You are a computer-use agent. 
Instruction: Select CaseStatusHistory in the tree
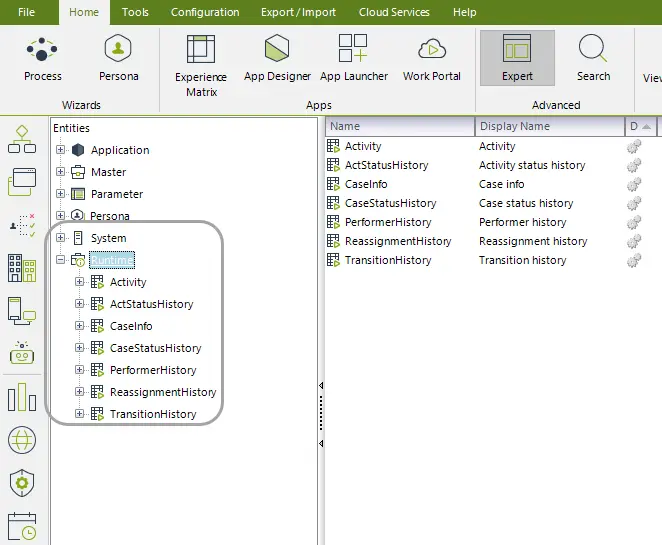(155, 348)
